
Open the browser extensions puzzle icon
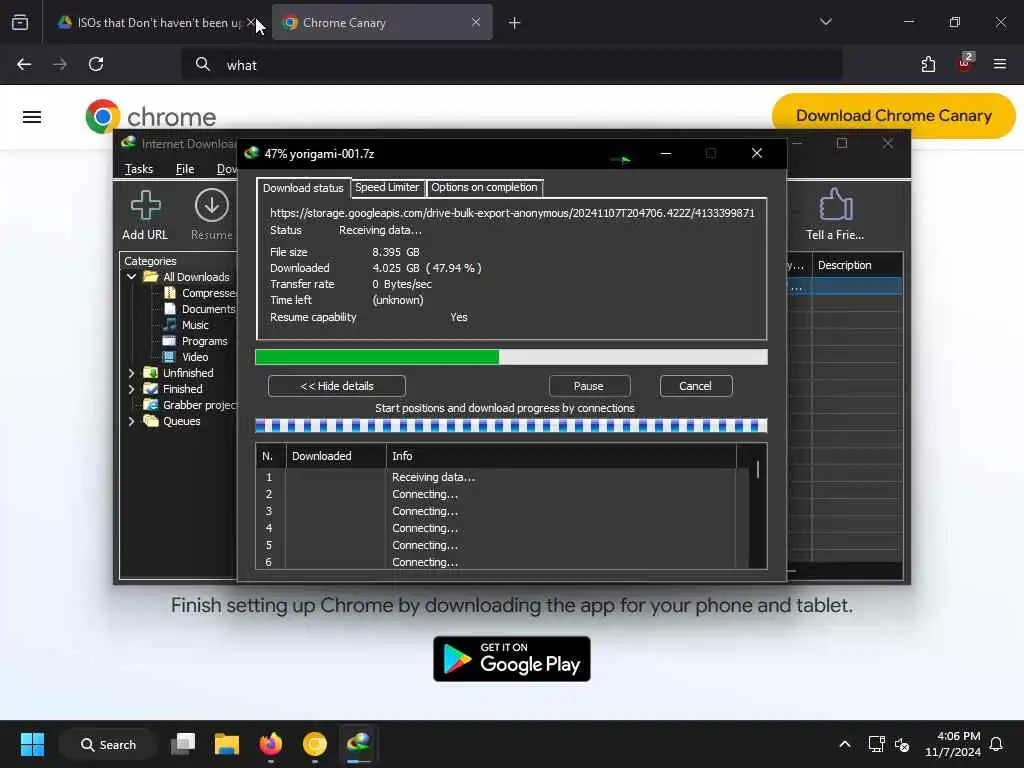point(928,64)
